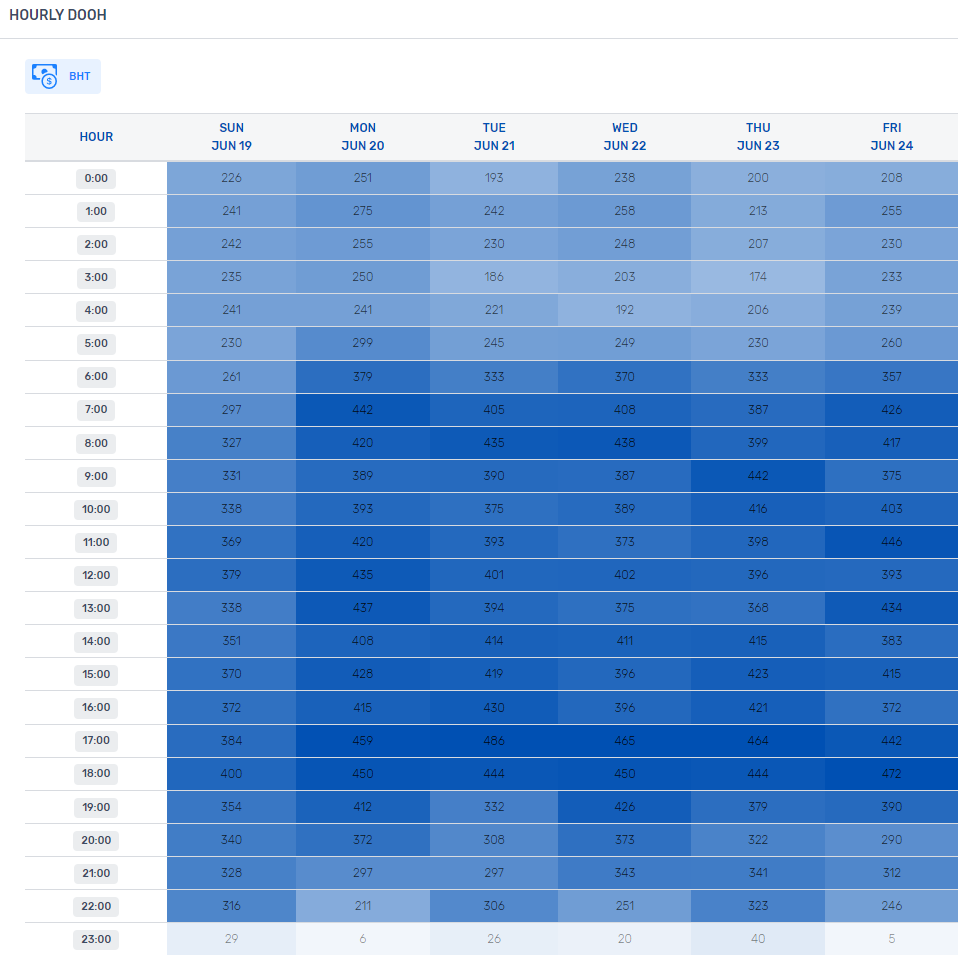Select the 18:00 hour label
The height and width of the screenshot is (958, 958).
point(96,773)
